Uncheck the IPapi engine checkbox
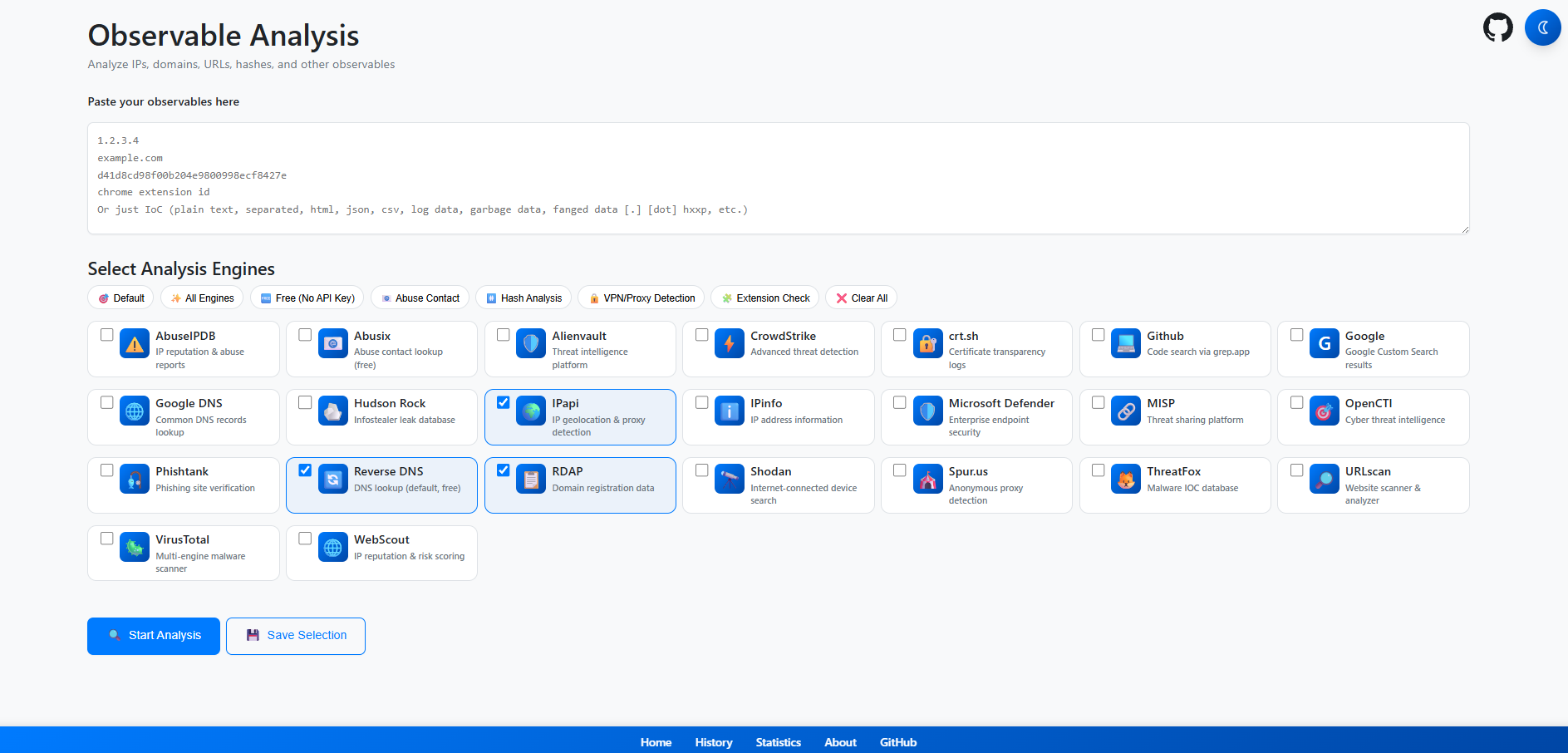The width and height of the screenshot is (1568, 753). [504, 402]
